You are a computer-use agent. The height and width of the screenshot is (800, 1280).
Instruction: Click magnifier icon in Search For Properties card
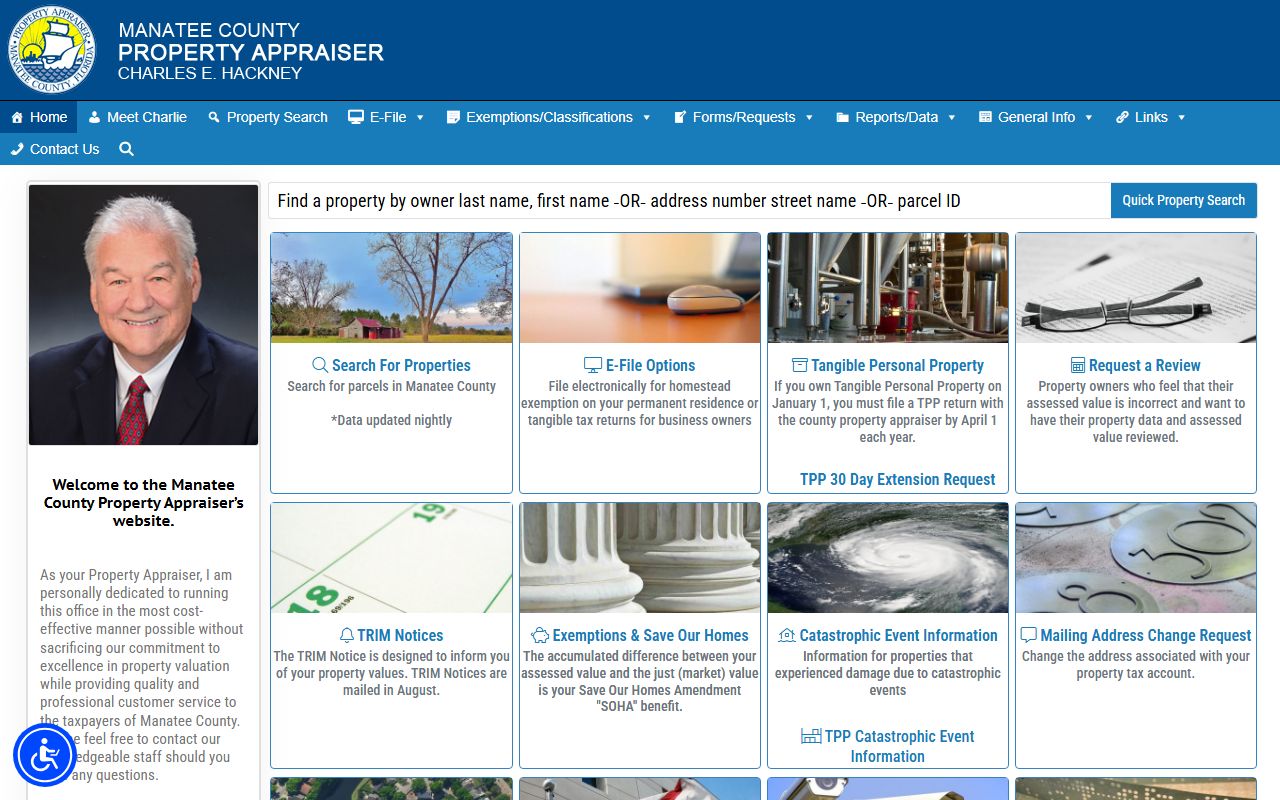(320, 365)
